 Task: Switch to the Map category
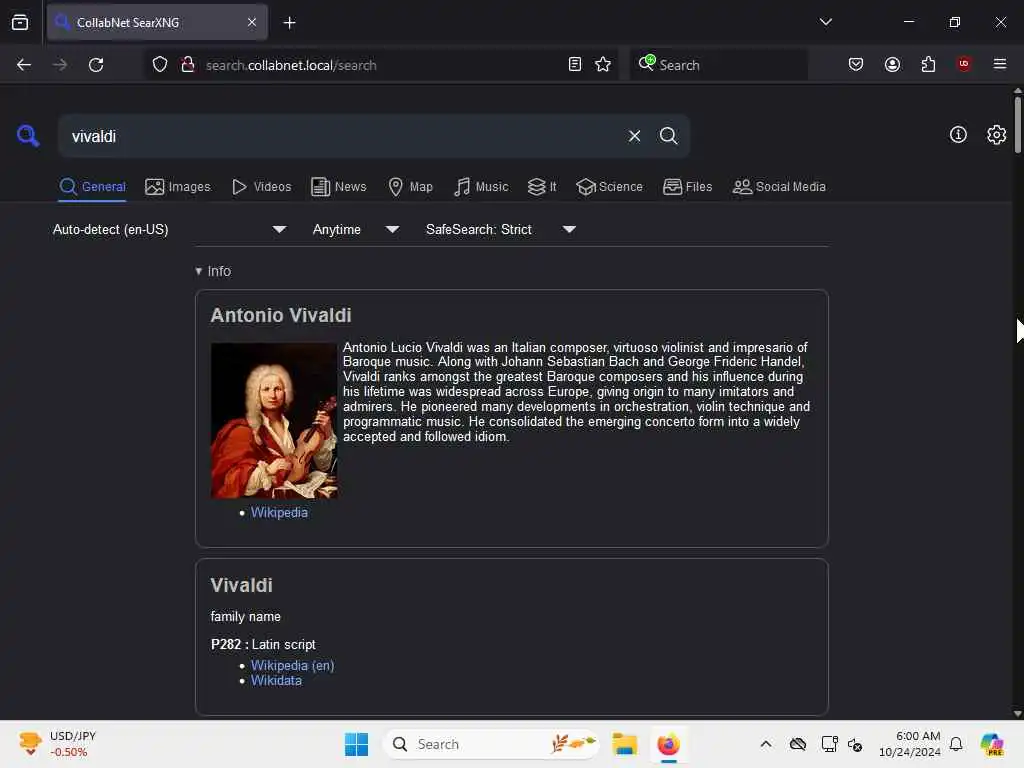[x=411, y=187]
